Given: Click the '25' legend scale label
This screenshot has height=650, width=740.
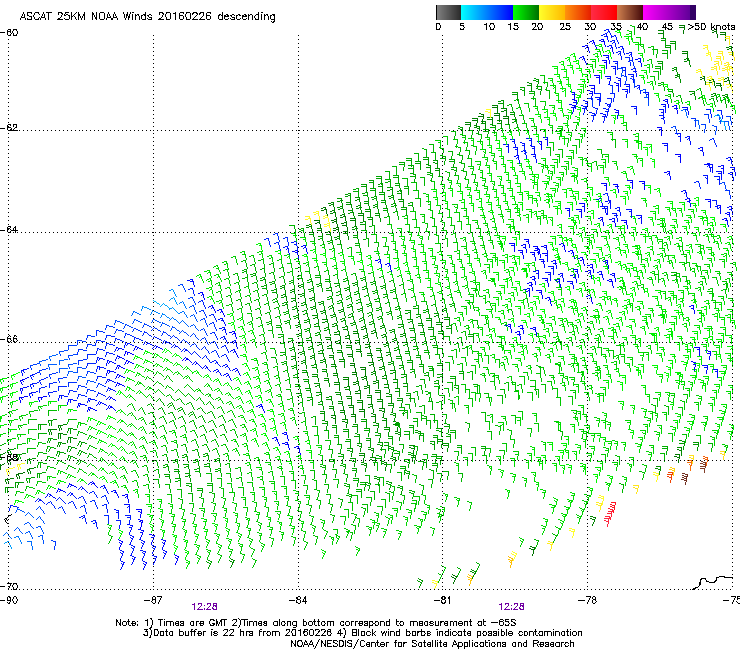Looking at the screenshot, I should point(565,27).
